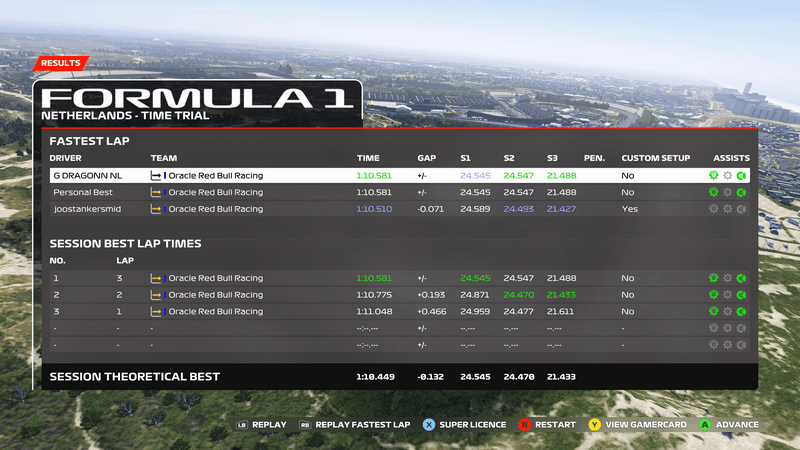Click traction assist icon in 1:10.775 lap row
This screenshot has height=450, width=800.
(713, 295)
